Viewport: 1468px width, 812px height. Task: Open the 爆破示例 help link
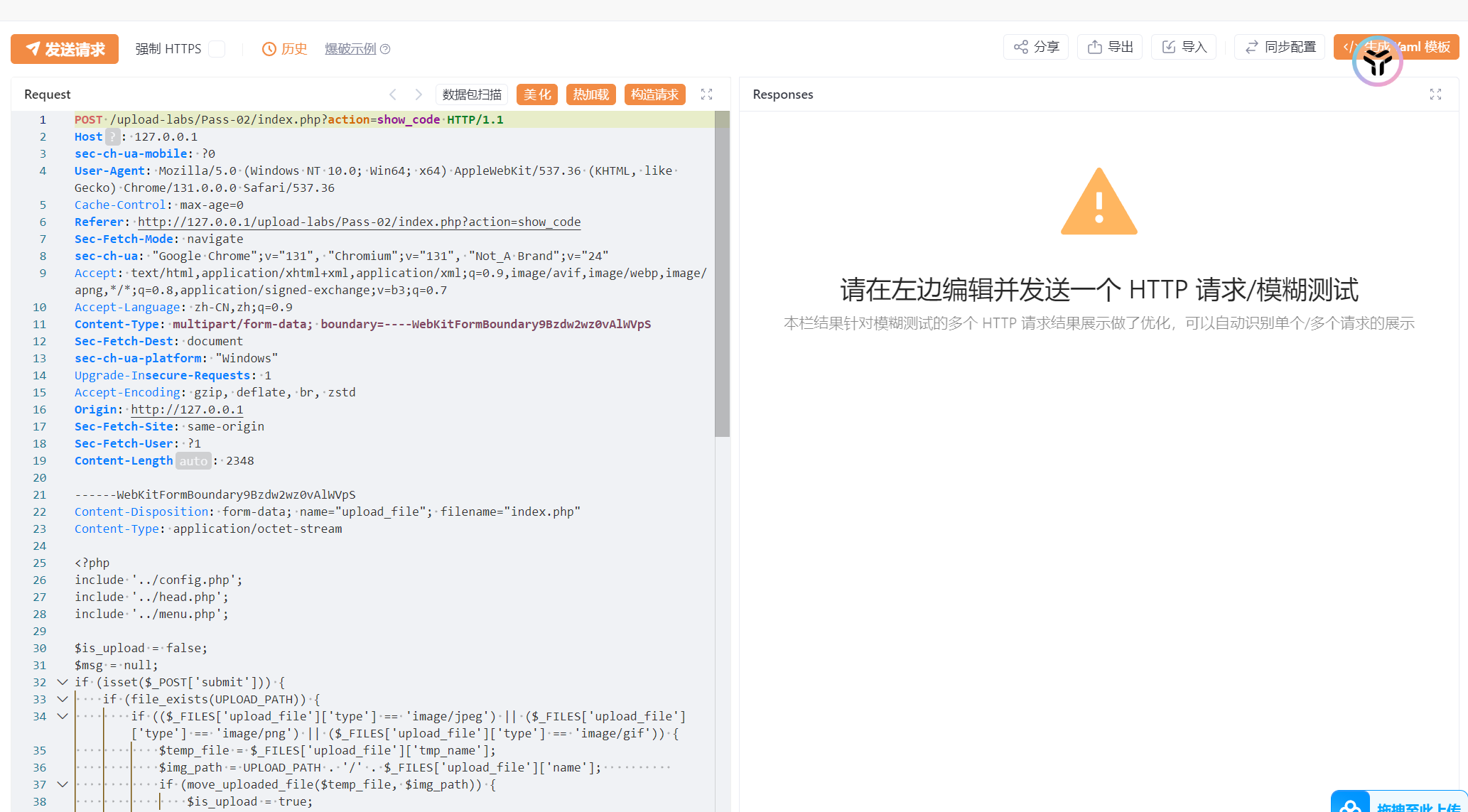[350, 49]
